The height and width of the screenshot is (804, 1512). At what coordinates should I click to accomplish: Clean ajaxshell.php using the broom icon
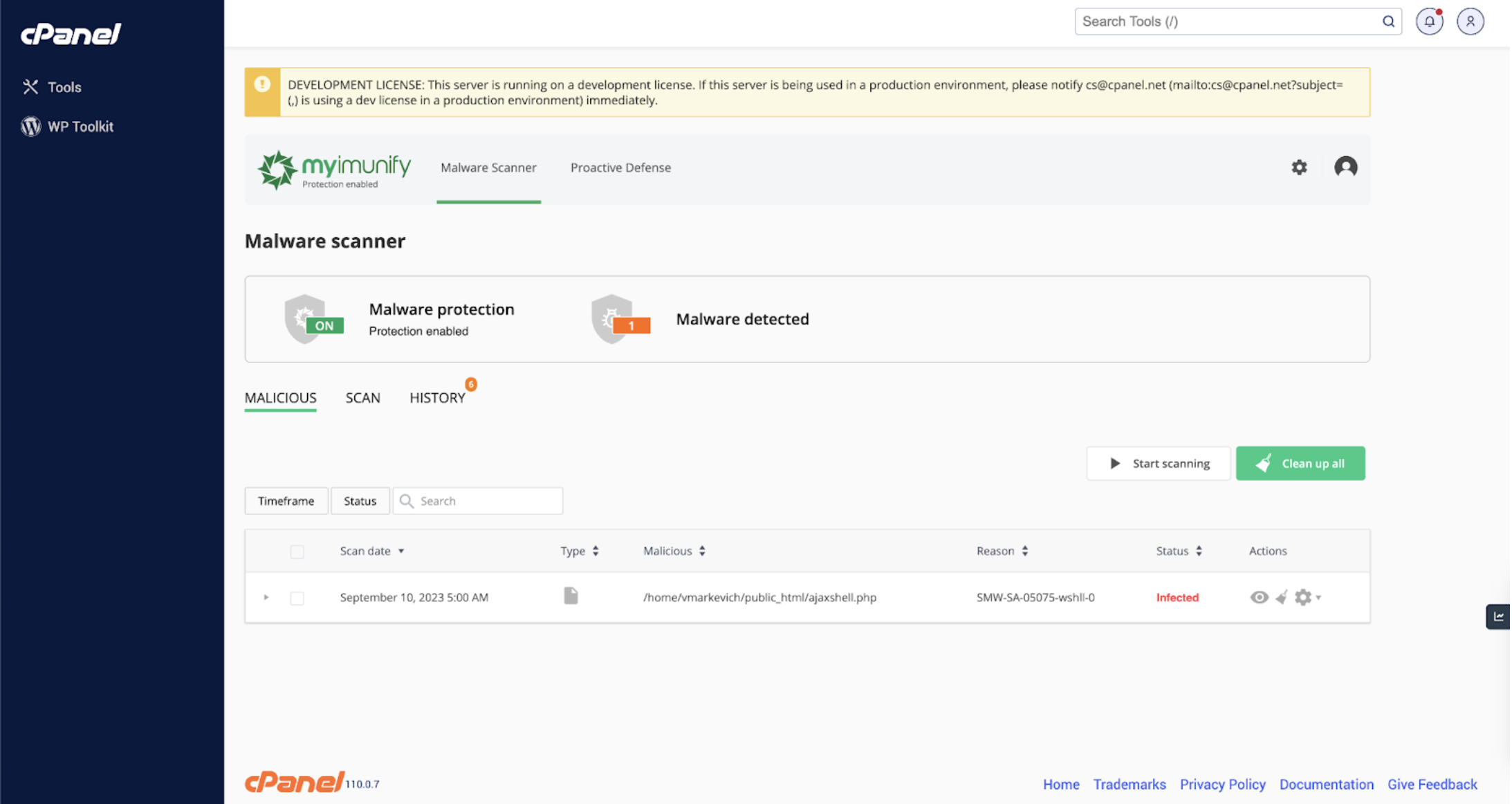coord(1281,597)
